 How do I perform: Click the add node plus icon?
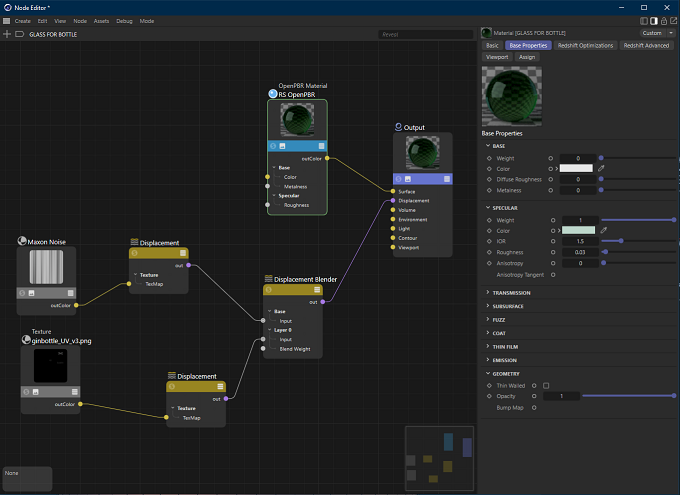click(7, 34)
